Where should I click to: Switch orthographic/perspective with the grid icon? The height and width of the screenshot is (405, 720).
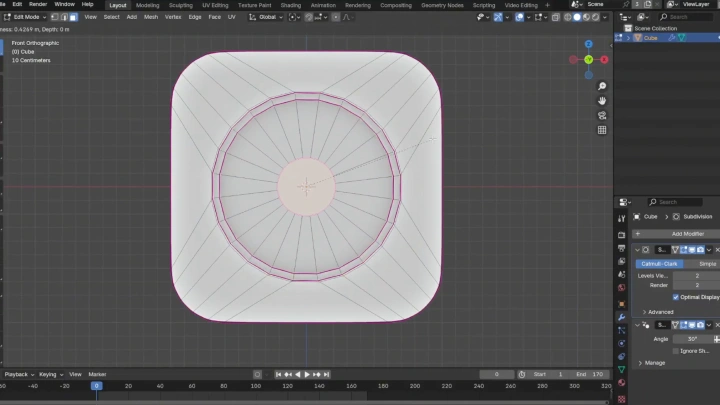point(602,130)
